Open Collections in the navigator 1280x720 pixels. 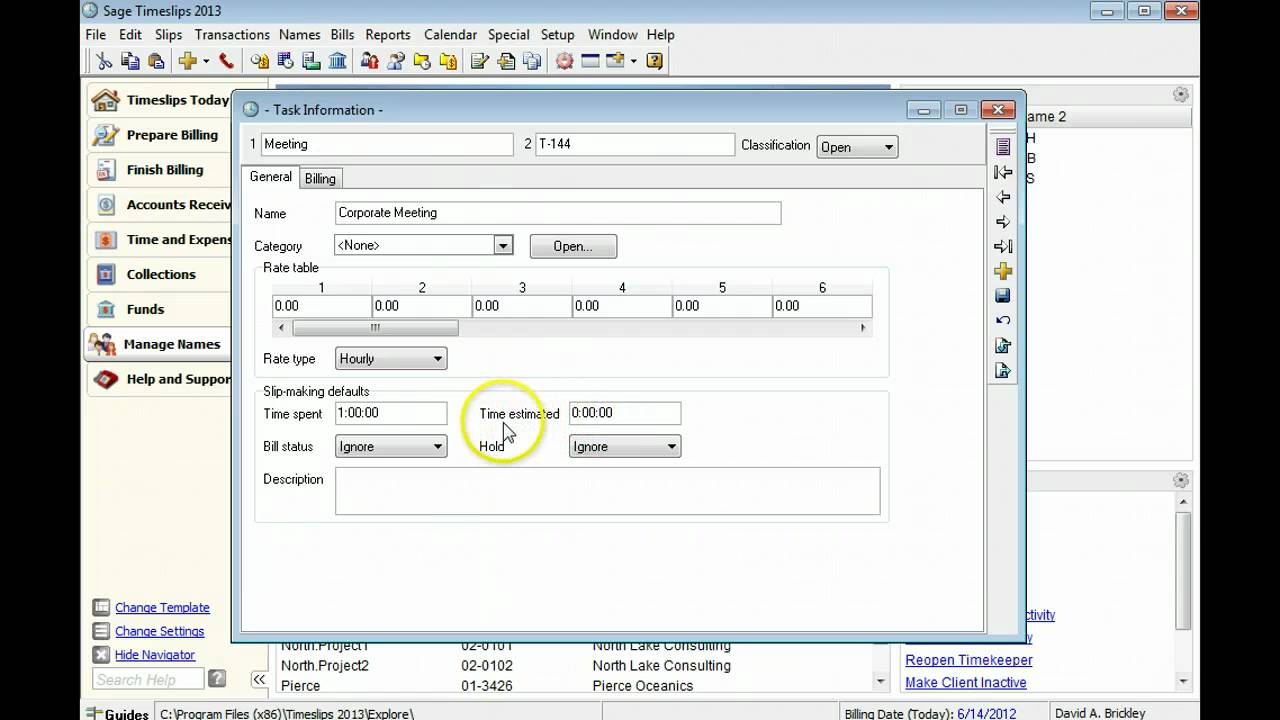(161, 274)
